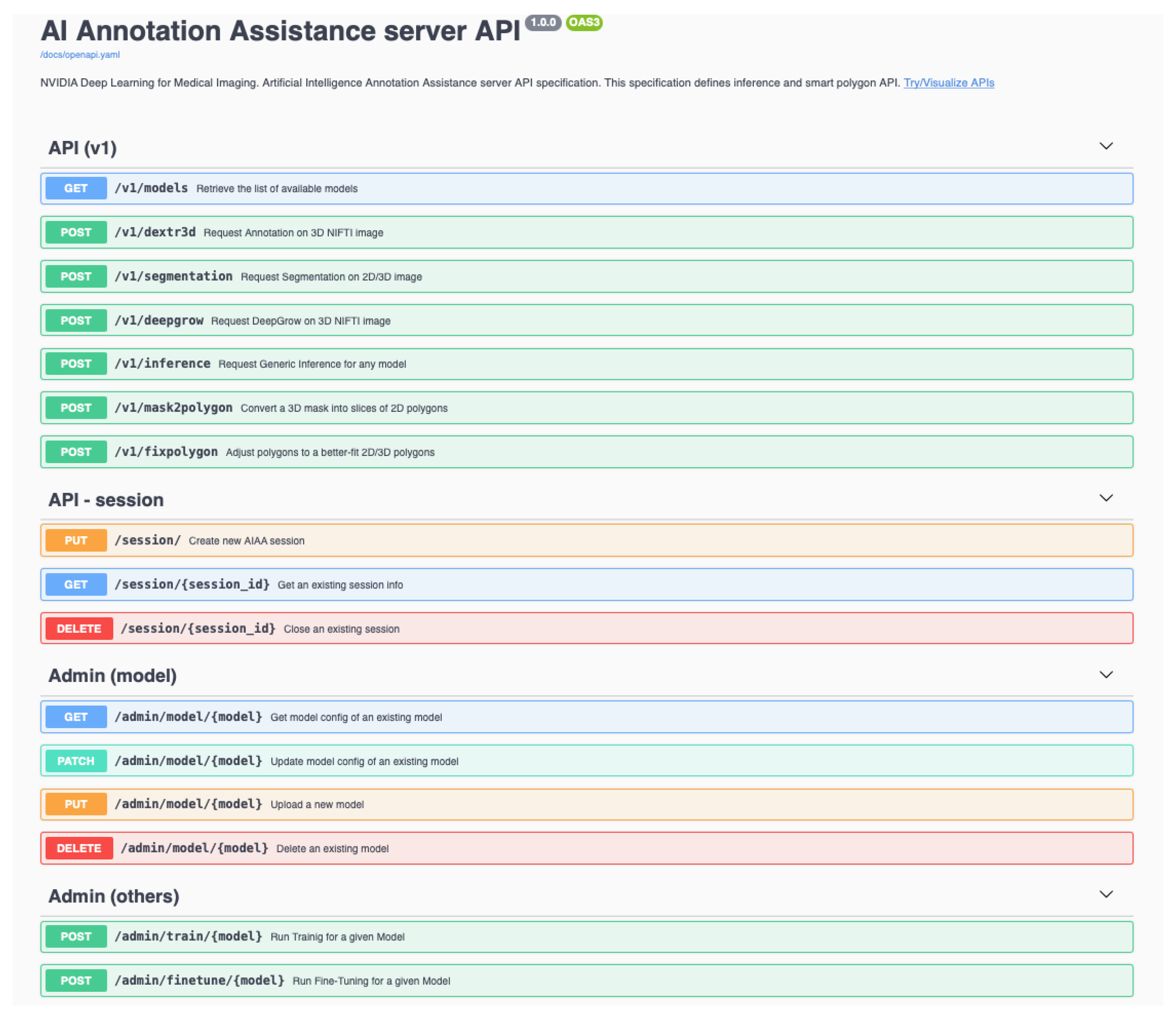
Task: Click DELETE badge for close existing session
Action: point(79,628)
